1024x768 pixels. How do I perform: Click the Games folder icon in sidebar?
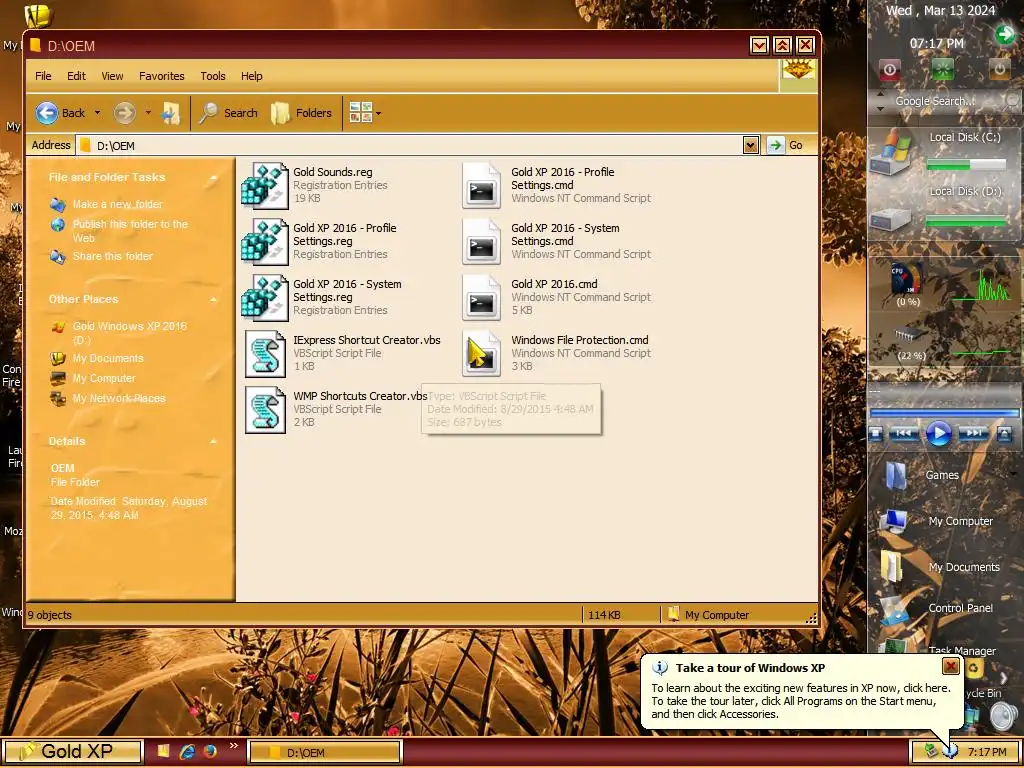coord(896,475)
